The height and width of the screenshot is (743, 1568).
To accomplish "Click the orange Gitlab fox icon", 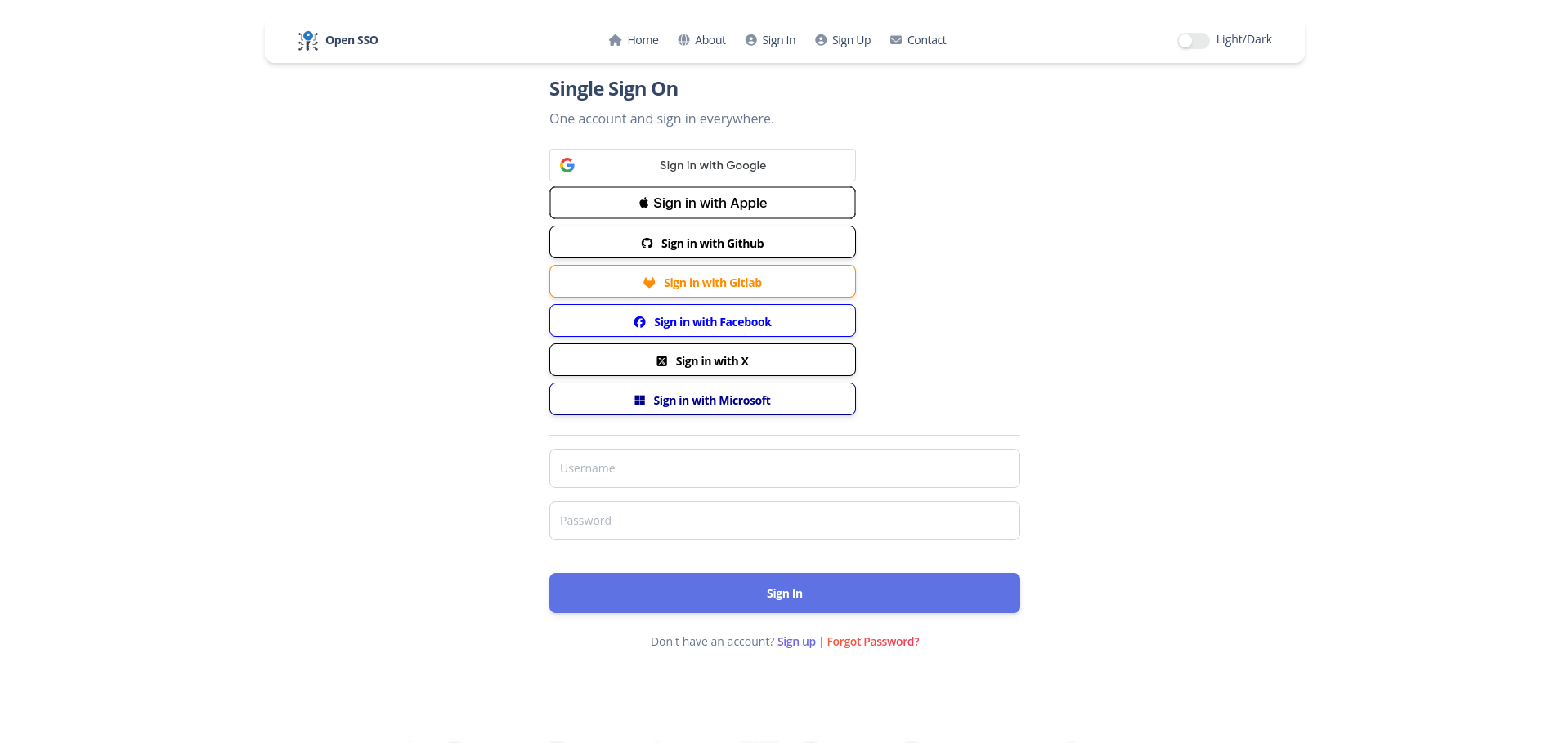I will [x=649, y=281].
